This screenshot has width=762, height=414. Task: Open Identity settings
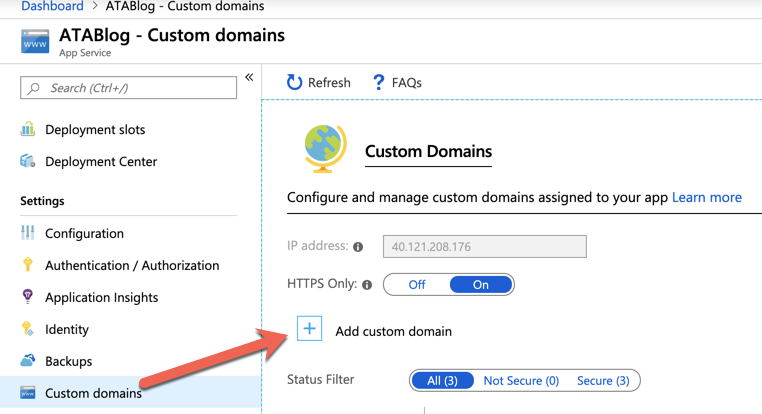(67, 329)
